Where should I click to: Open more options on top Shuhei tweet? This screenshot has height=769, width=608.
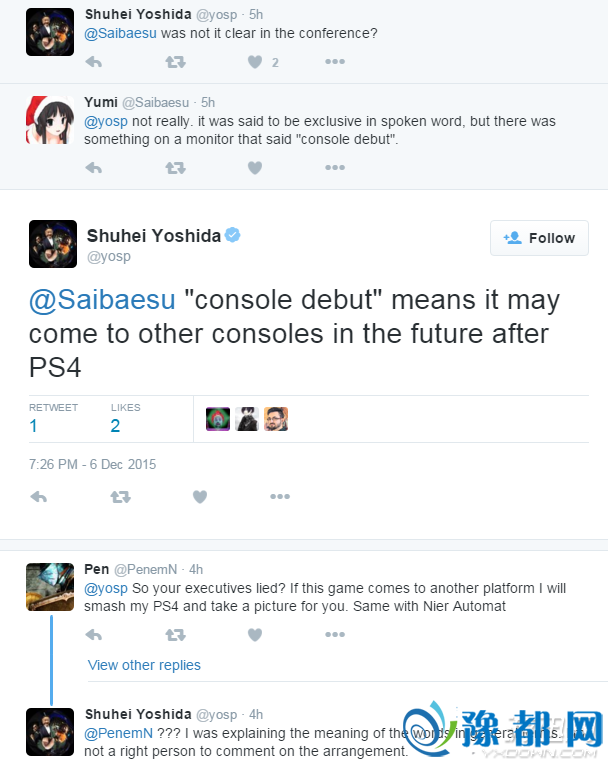pyautogui.click(x=335, y=61)
